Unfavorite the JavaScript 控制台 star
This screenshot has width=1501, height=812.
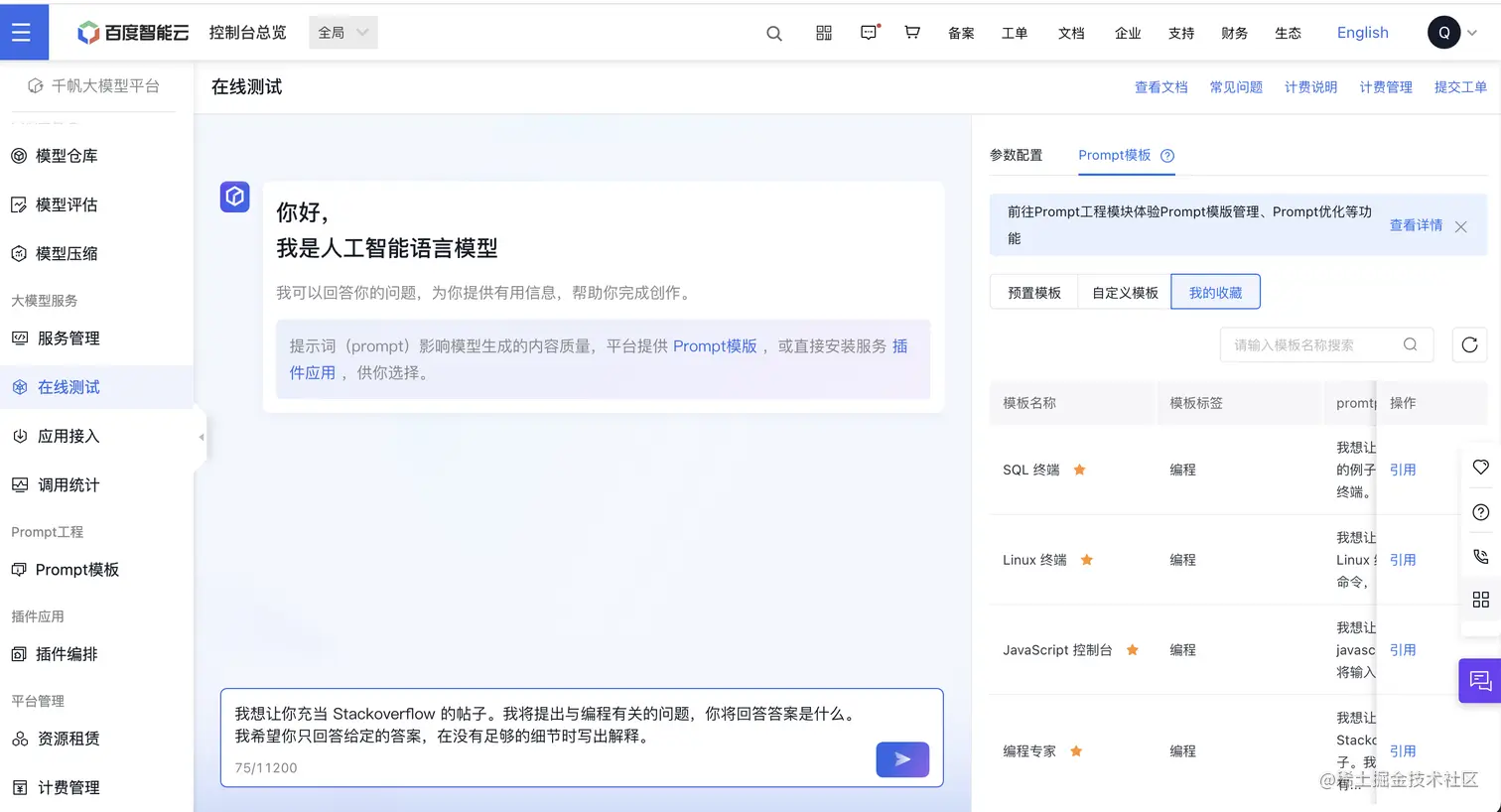click(1132, 649)
